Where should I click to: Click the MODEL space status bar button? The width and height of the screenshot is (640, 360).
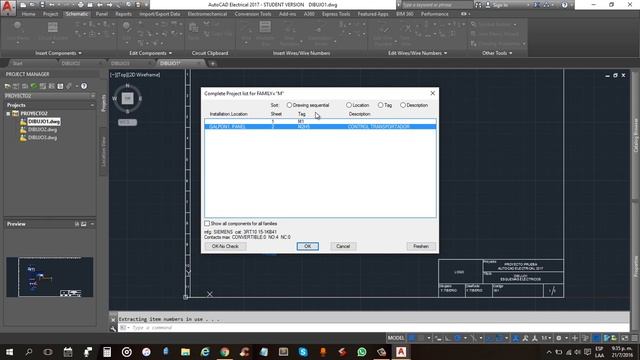(x=396, y=338)
